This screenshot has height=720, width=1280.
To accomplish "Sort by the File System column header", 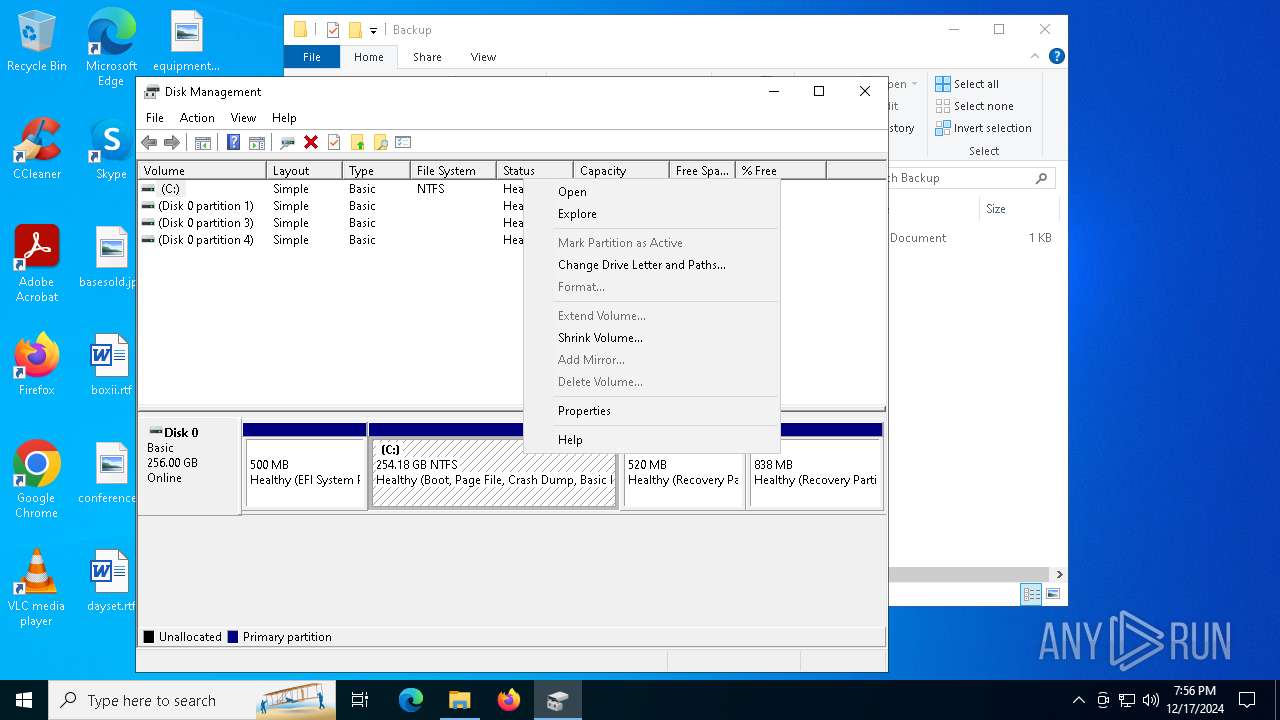I will [453, 171].
